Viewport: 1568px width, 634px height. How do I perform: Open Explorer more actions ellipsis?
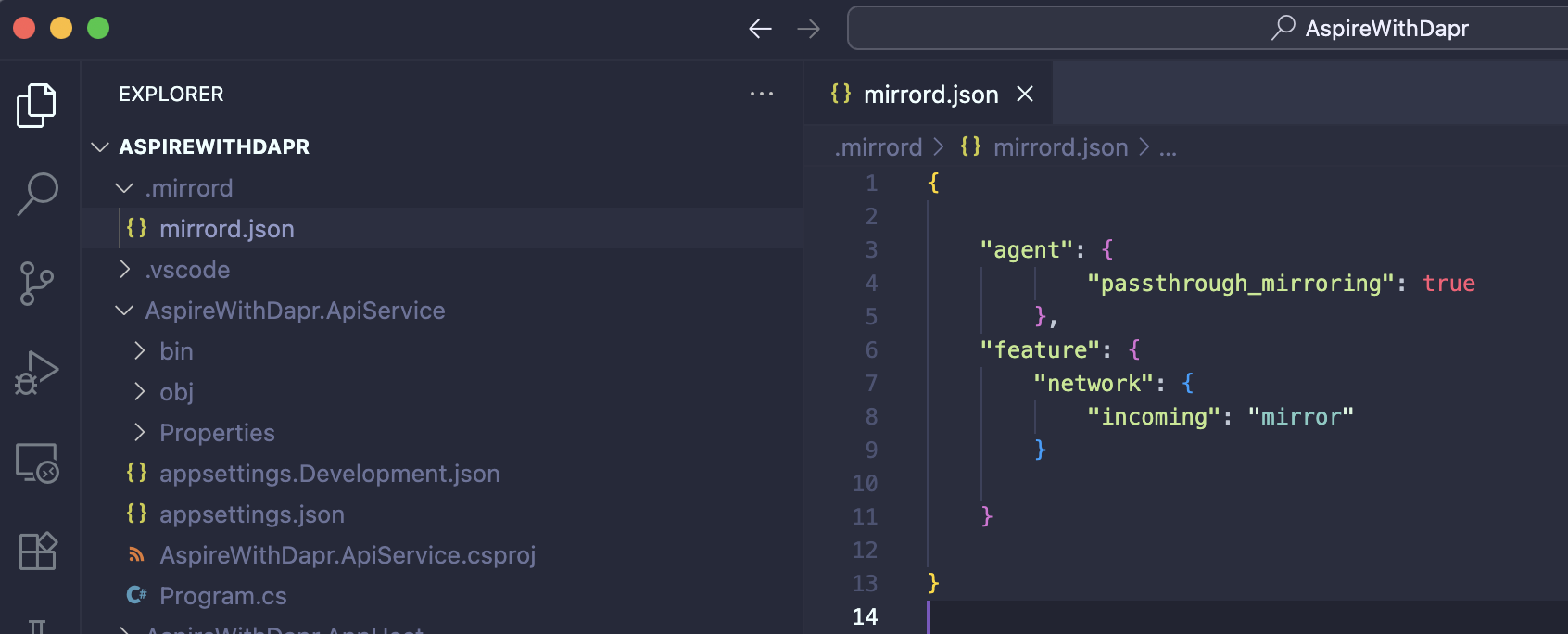[x=762, y=94]
